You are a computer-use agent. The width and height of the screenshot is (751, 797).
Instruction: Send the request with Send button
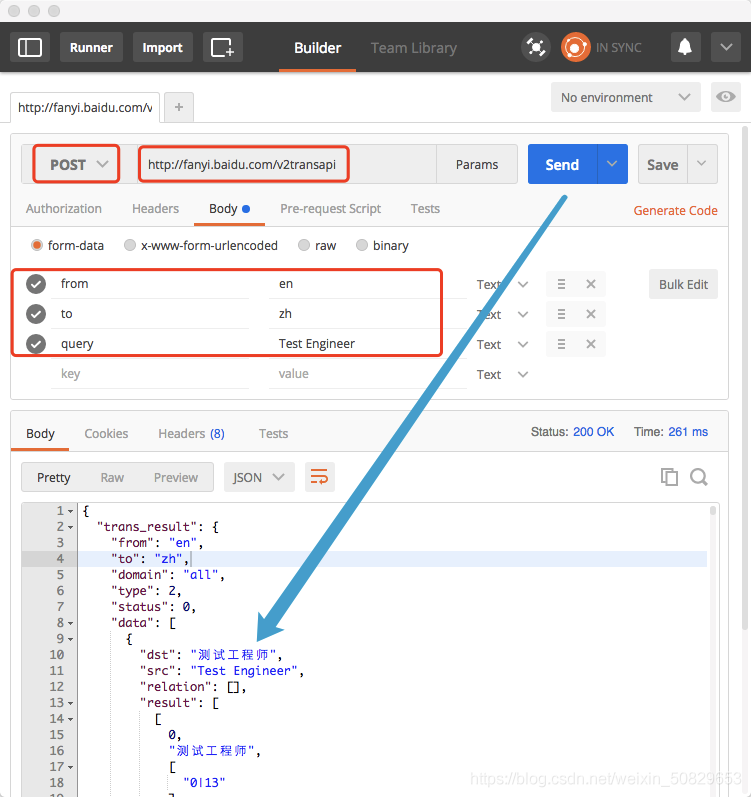(562, 164)
